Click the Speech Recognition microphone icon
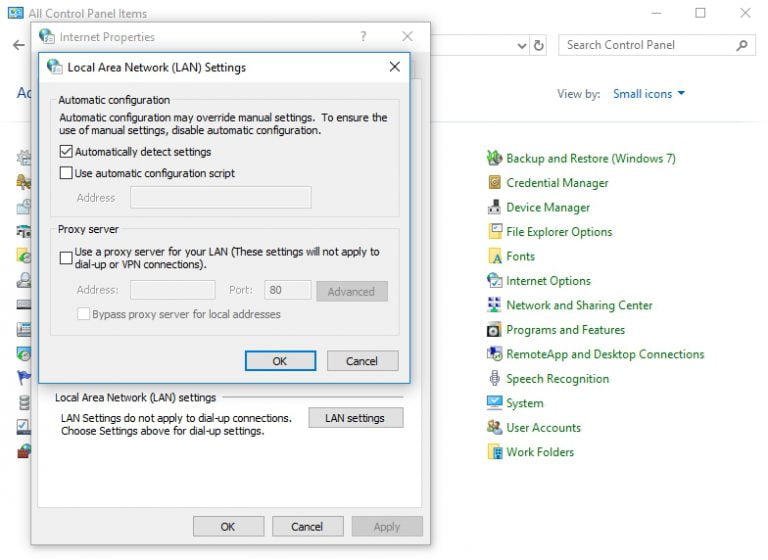 point(494,379)
